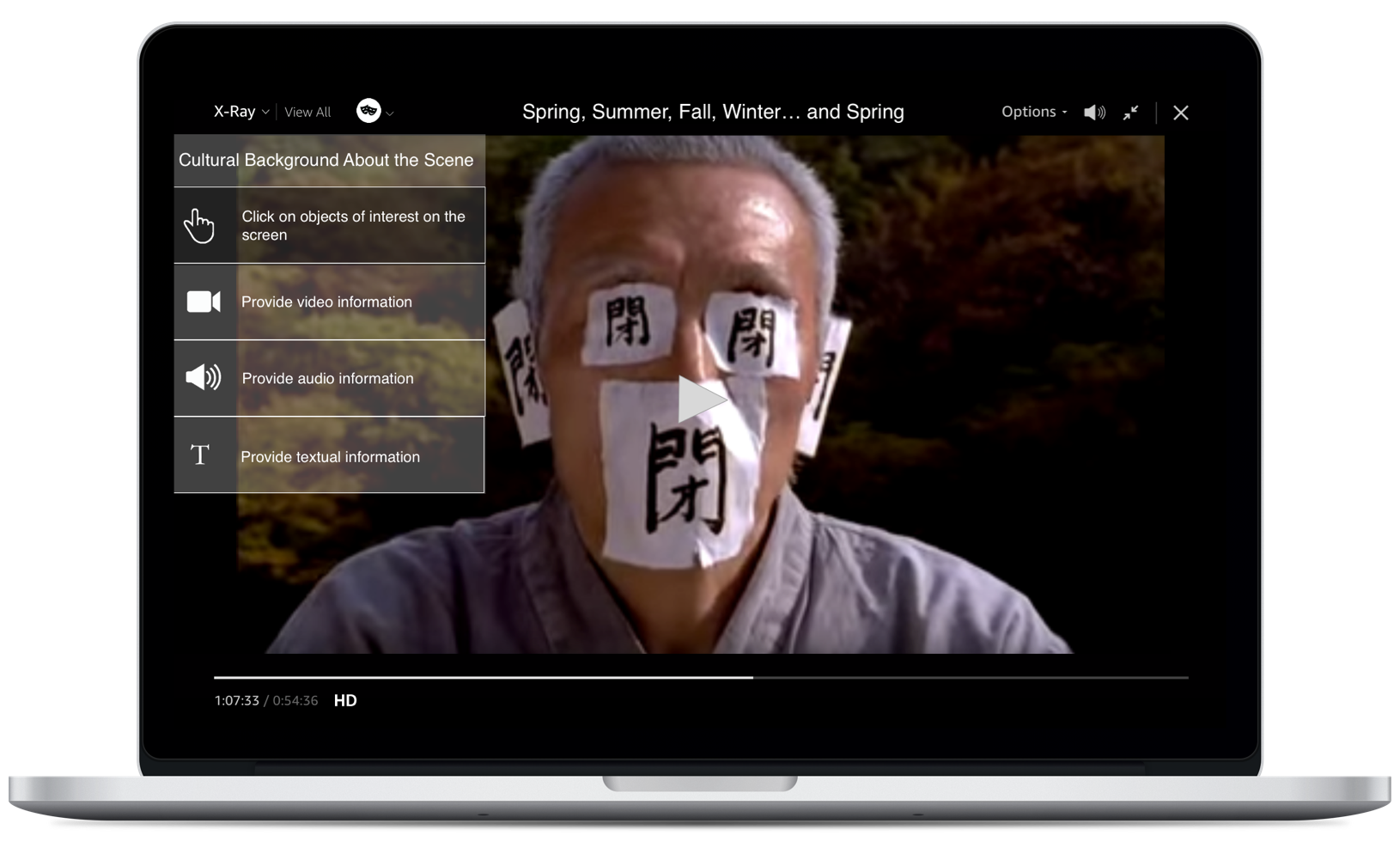Expand the X-Ray dropdown
This screenshot has height=854, width=1400.
pos(241,112)
